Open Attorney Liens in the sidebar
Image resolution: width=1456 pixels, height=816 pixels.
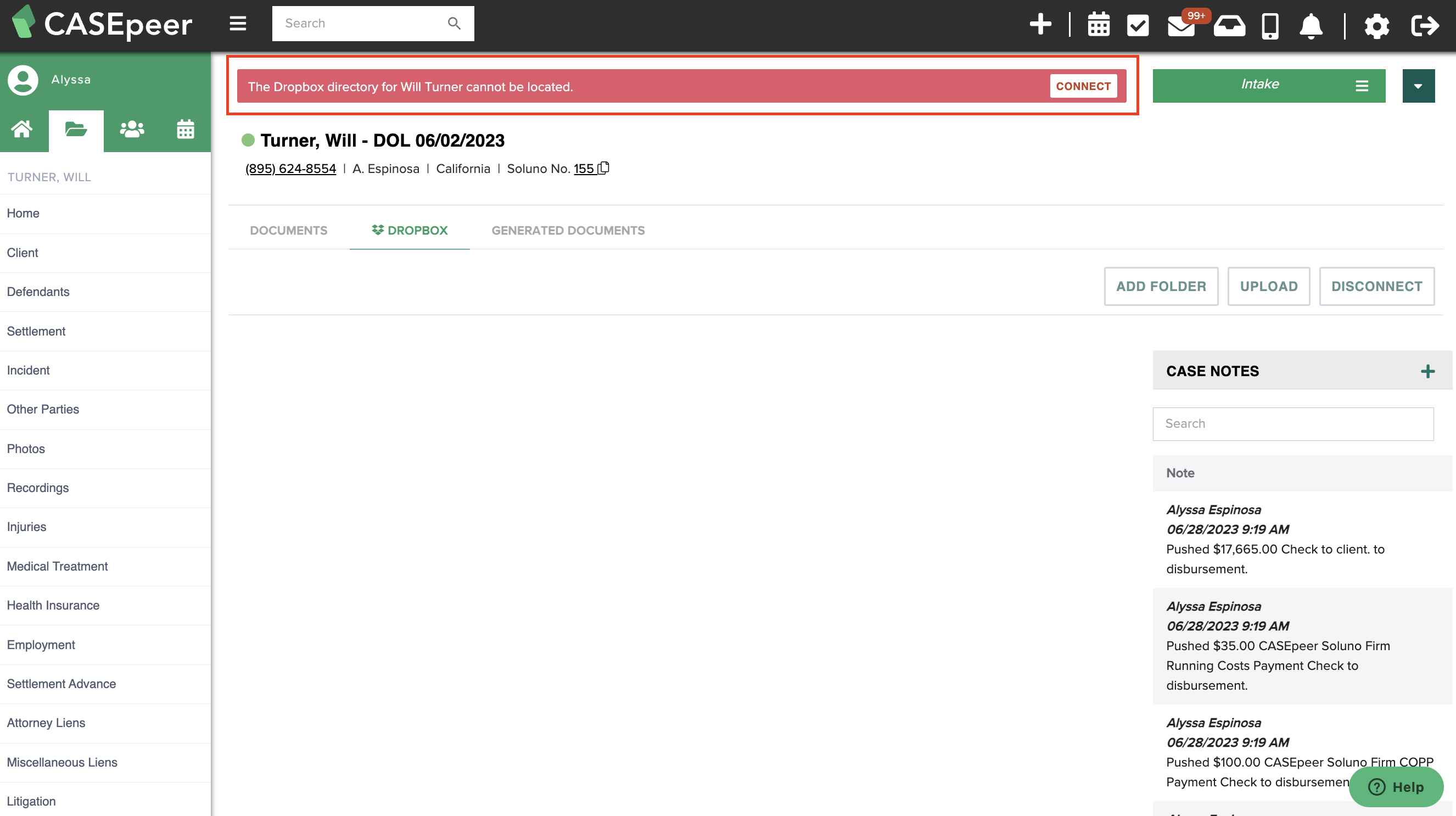coord(105,723)
